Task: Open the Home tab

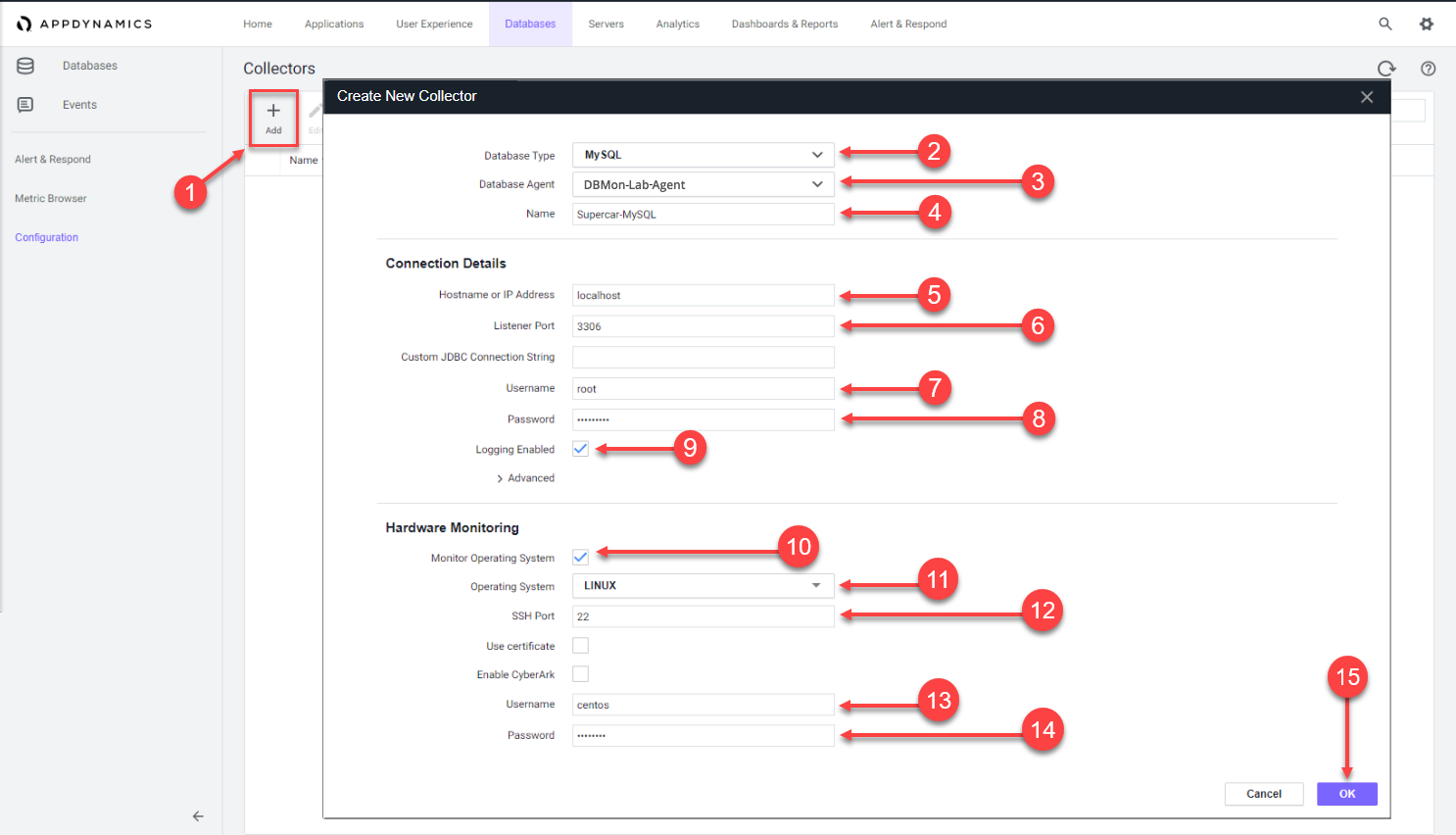Action: (258, 24)
